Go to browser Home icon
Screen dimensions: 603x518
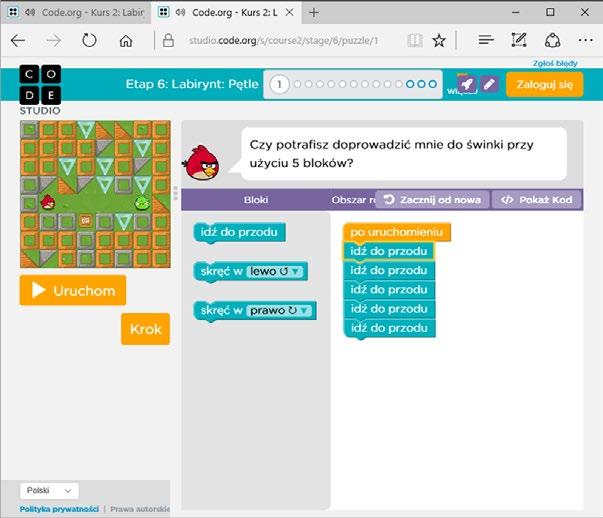point(126,40)
